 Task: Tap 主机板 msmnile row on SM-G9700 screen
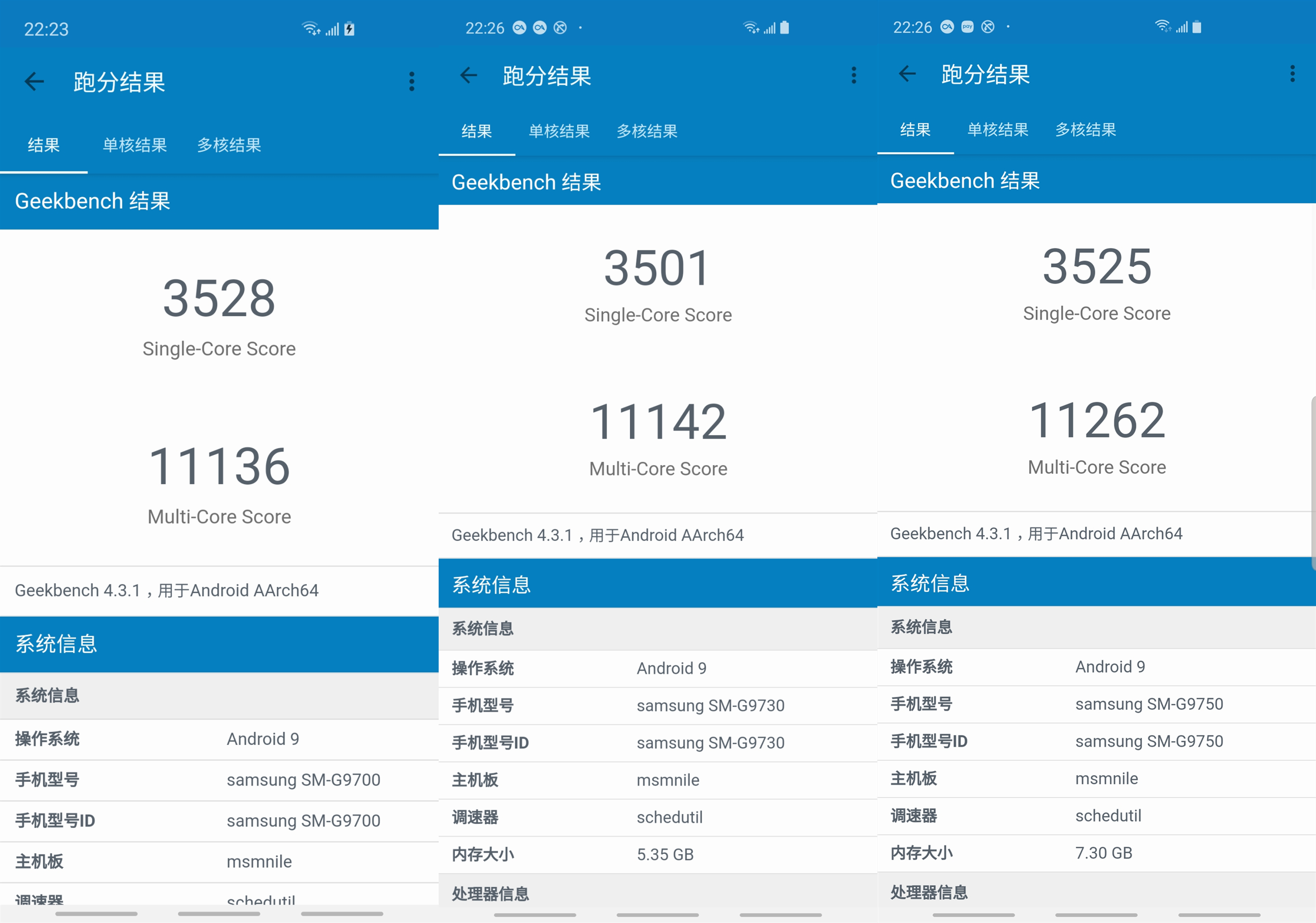point(219,862)
